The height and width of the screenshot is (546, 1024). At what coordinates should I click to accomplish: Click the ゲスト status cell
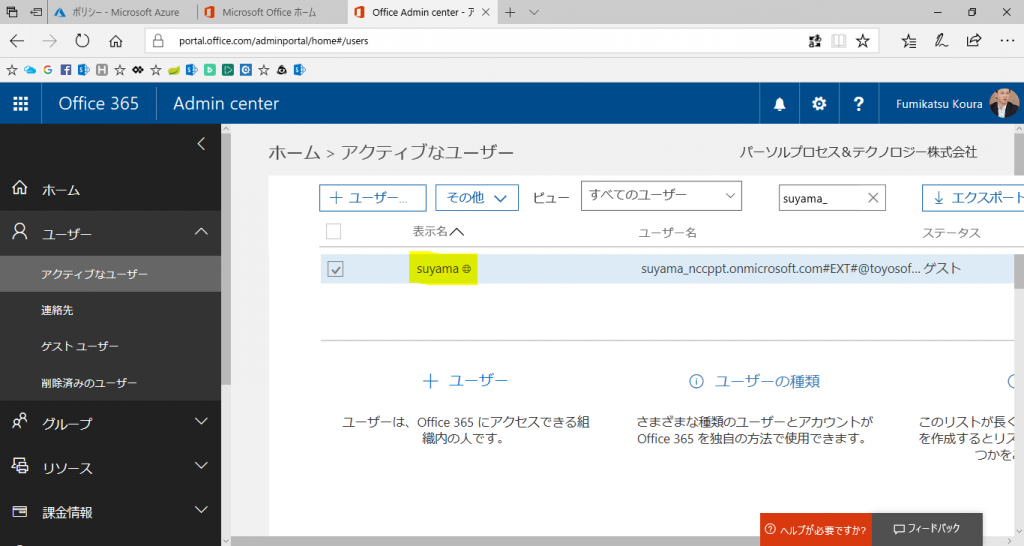click(942, 269)
